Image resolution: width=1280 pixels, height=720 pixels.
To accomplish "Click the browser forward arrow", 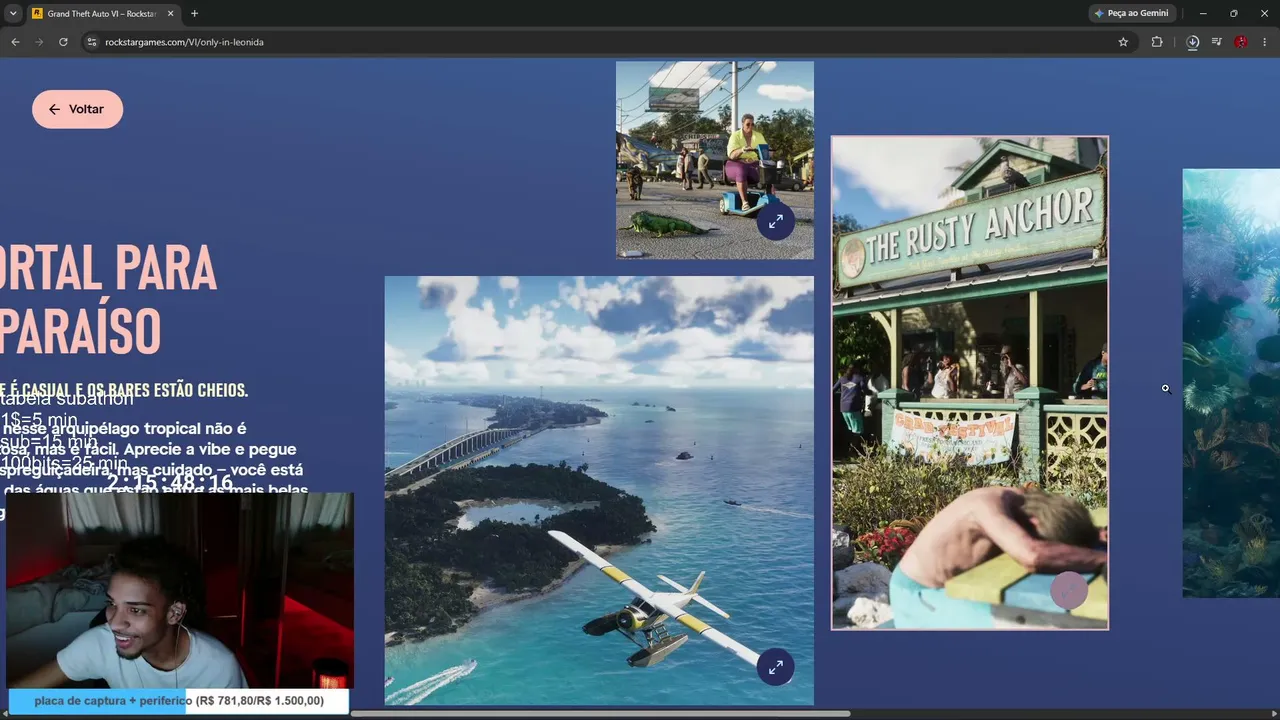I will tap(40, 42).
